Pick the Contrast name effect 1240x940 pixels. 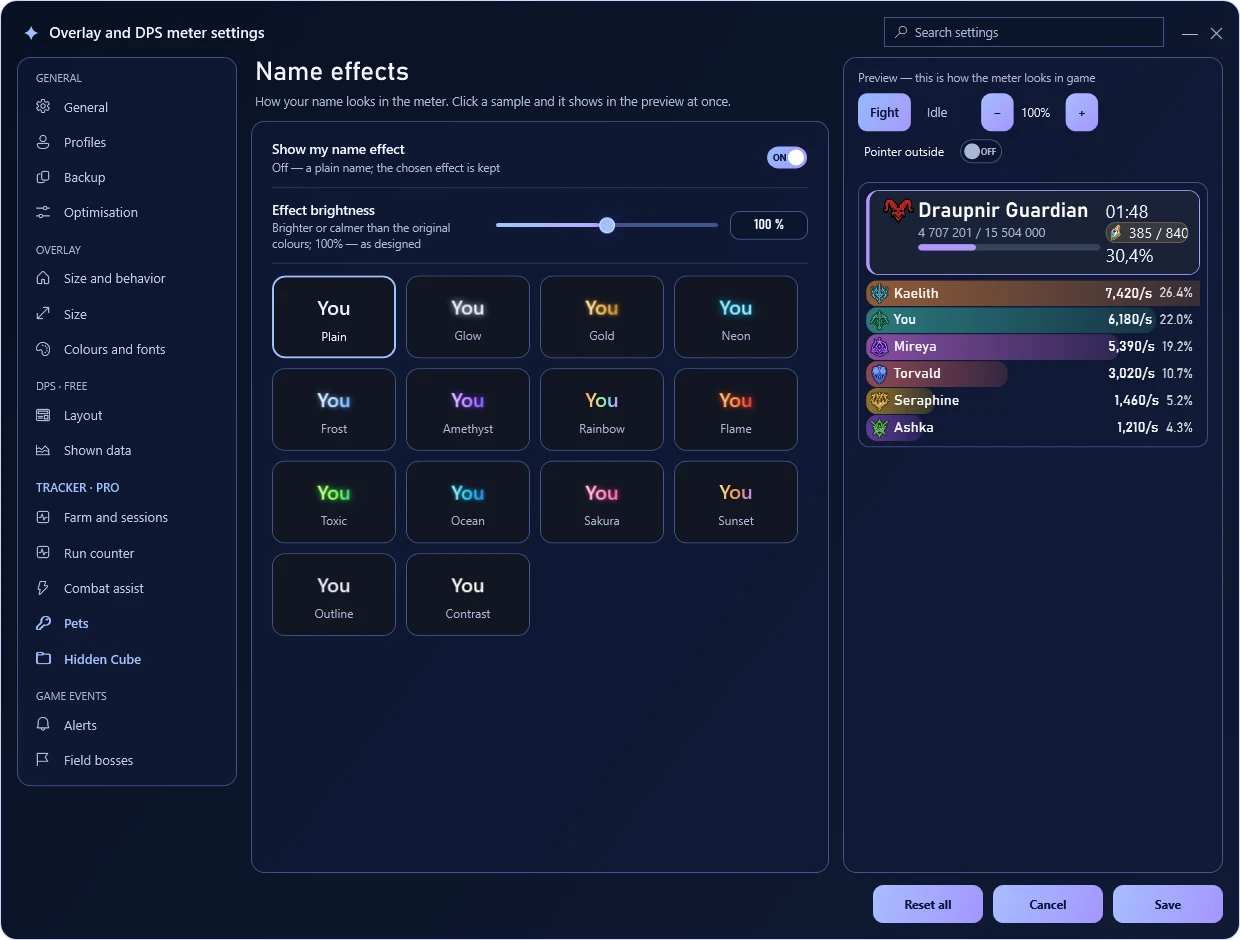pyautogui.click(x=468, y=595)
